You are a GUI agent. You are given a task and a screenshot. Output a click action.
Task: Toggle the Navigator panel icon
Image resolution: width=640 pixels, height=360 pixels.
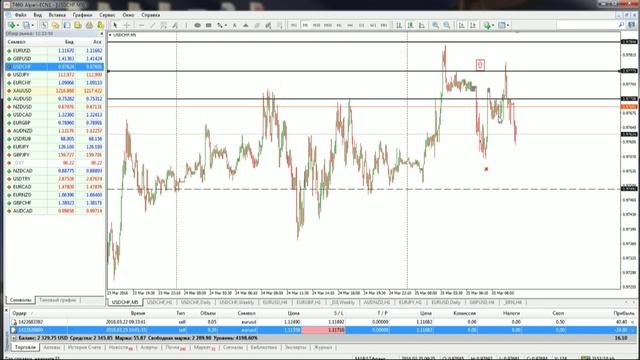coord(67,25)
